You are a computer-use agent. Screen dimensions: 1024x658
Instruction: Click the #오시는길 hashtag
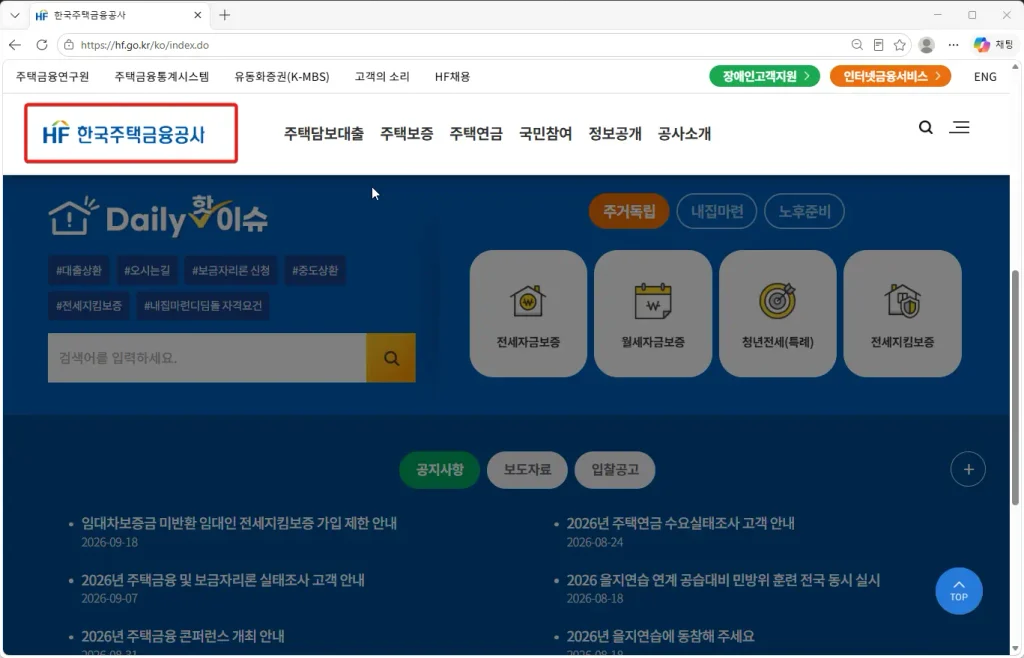point(147,270)
